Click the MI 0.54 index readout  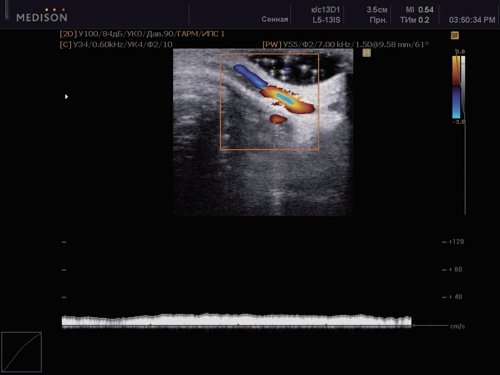click(419, 10)
